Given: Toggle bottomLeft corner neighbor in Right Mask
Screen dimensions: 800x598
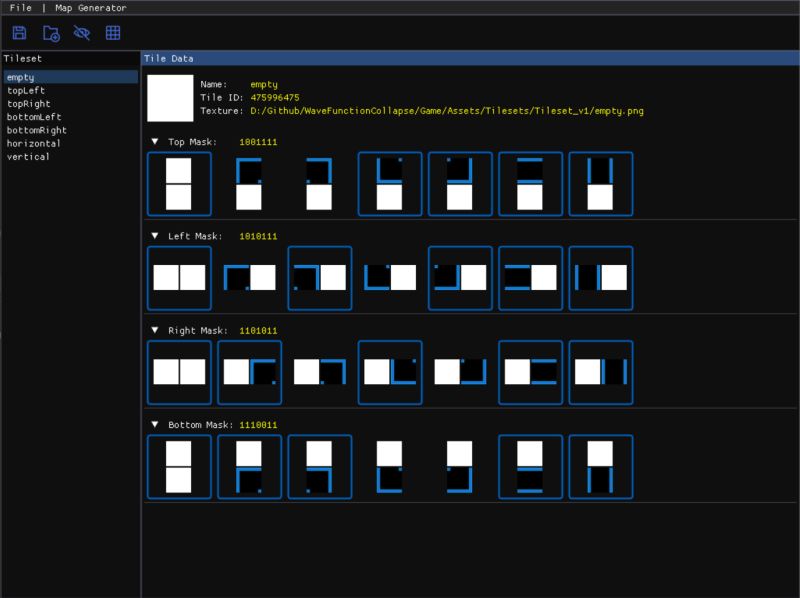Looking at the screenshot, I should tap(390, 372).
